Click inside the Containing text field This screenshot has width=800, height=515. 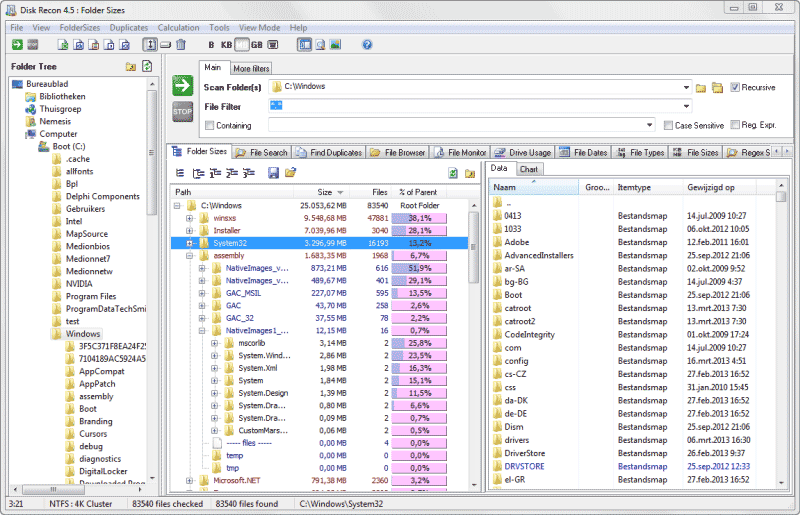click(456, 125)
